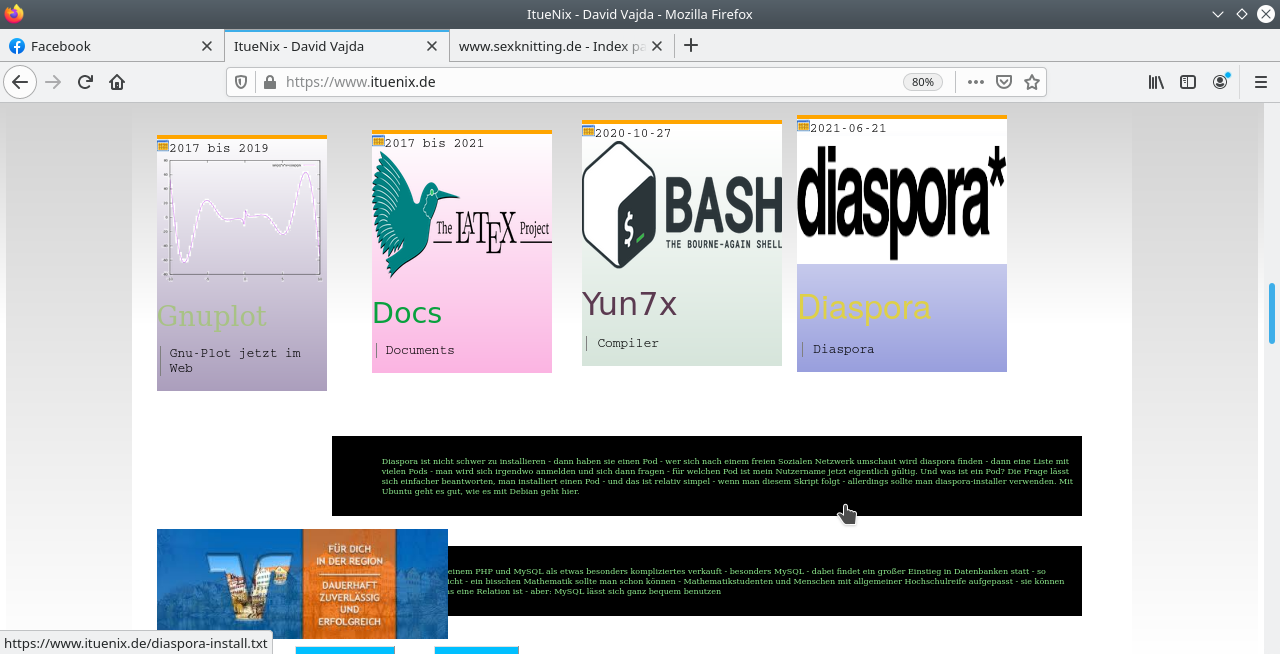Open the list all tabs chevron
The height and width of the screenshot is (654, 1280).
pyautogui.click(x=1217, y=14)
